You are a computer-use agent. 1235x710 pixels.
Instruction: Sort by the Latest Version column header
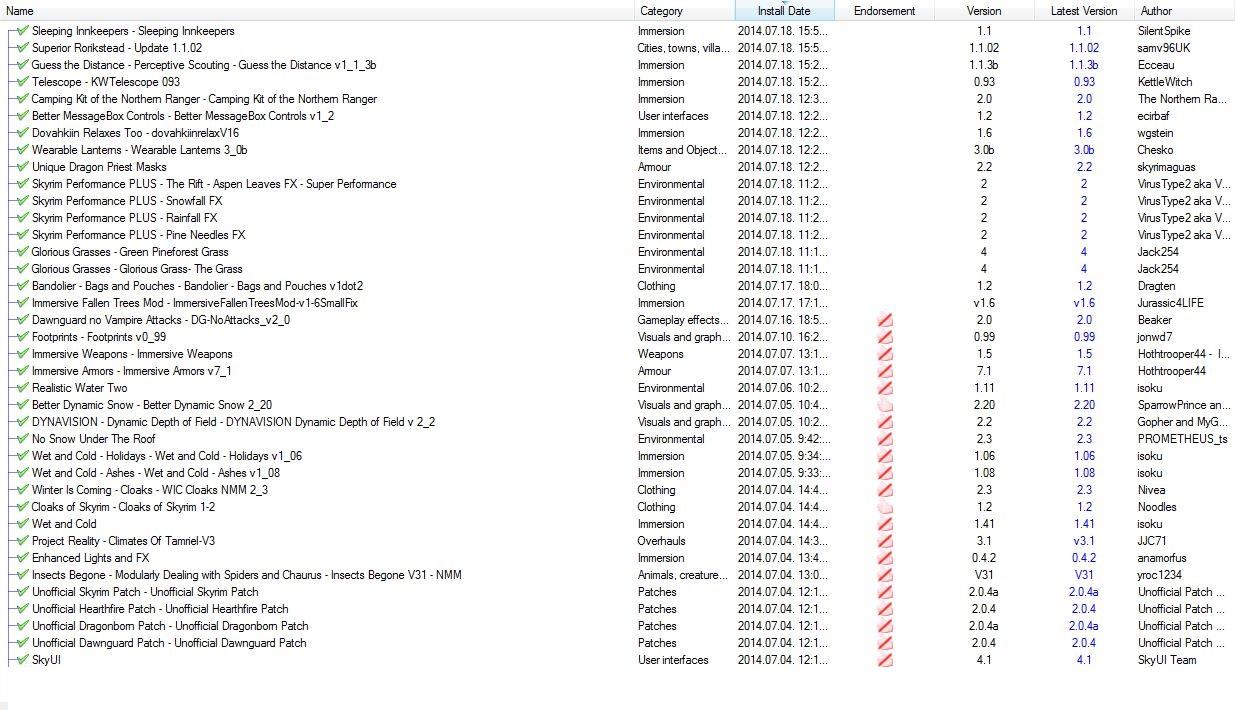1084,11
